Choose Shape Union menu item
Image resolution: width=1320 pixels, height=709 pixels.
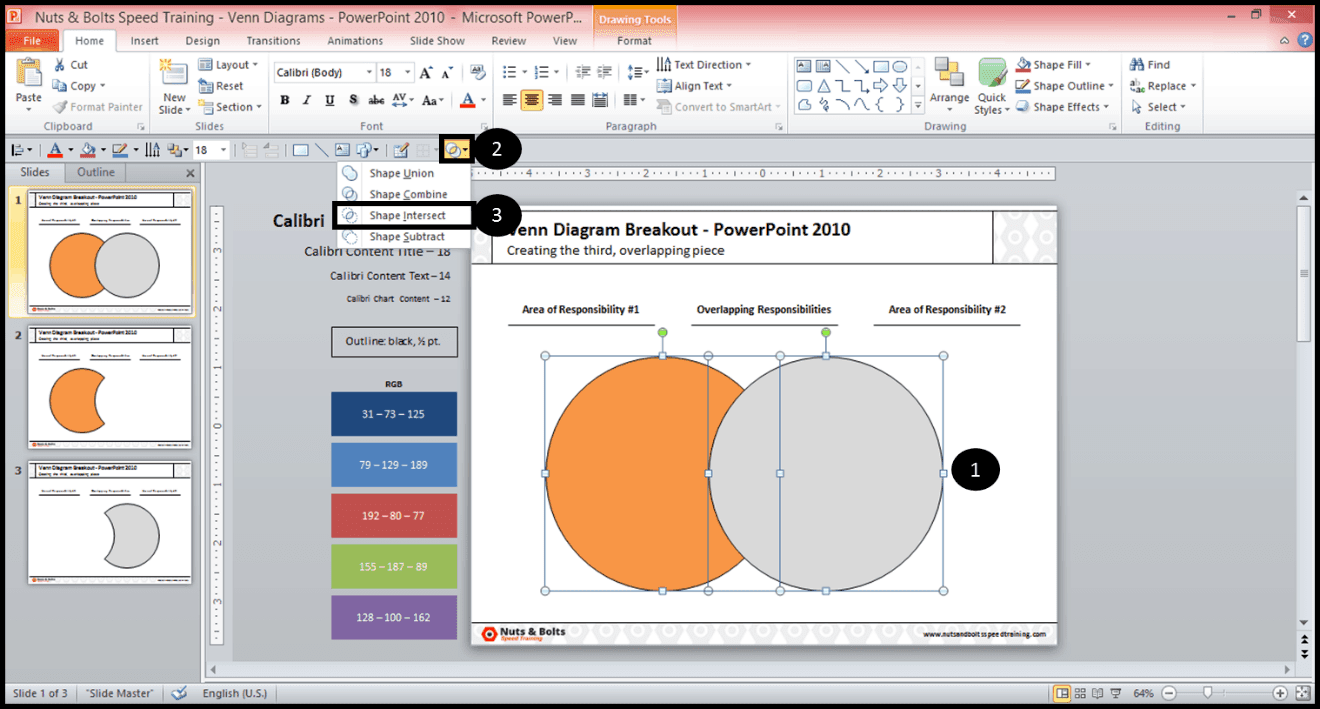click(x=403, y=173)
